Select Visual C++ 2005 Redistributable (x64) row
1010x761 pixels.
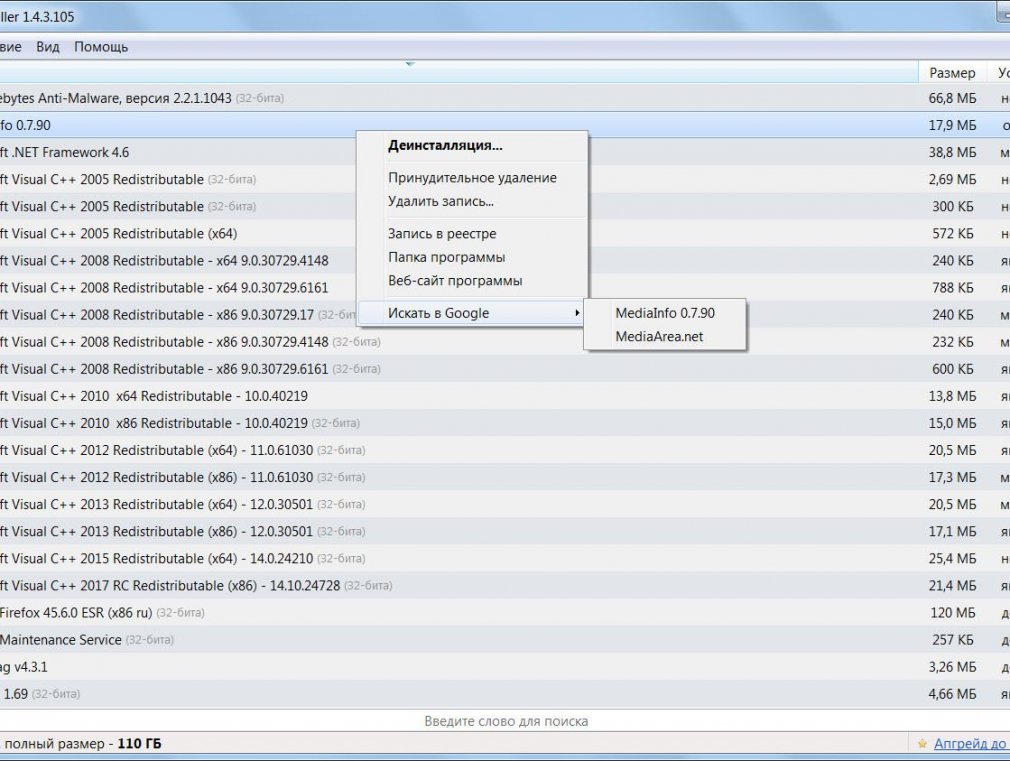click(505, 233)
